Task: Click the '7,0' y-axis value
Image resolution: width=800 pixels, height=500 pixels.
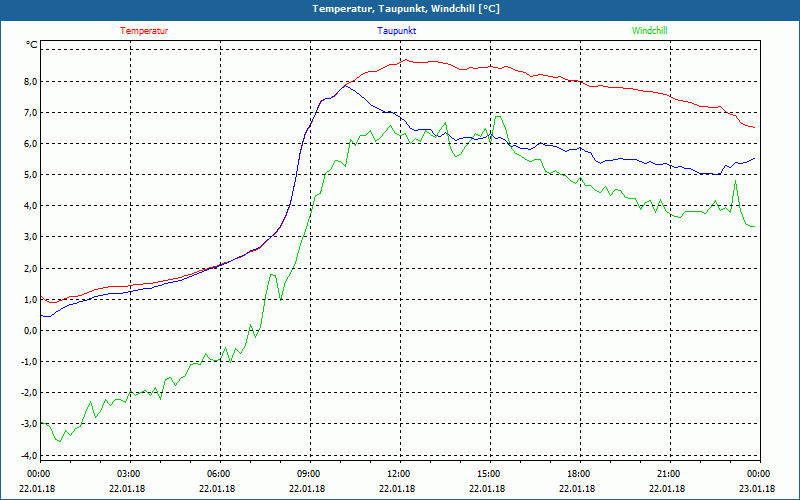Action: [x=31, y=113]
